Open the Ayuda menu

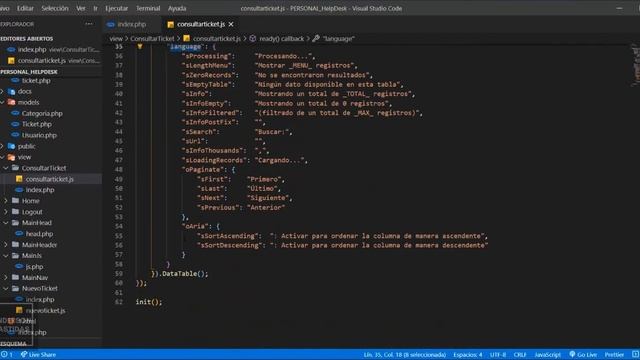pos(177,8)
